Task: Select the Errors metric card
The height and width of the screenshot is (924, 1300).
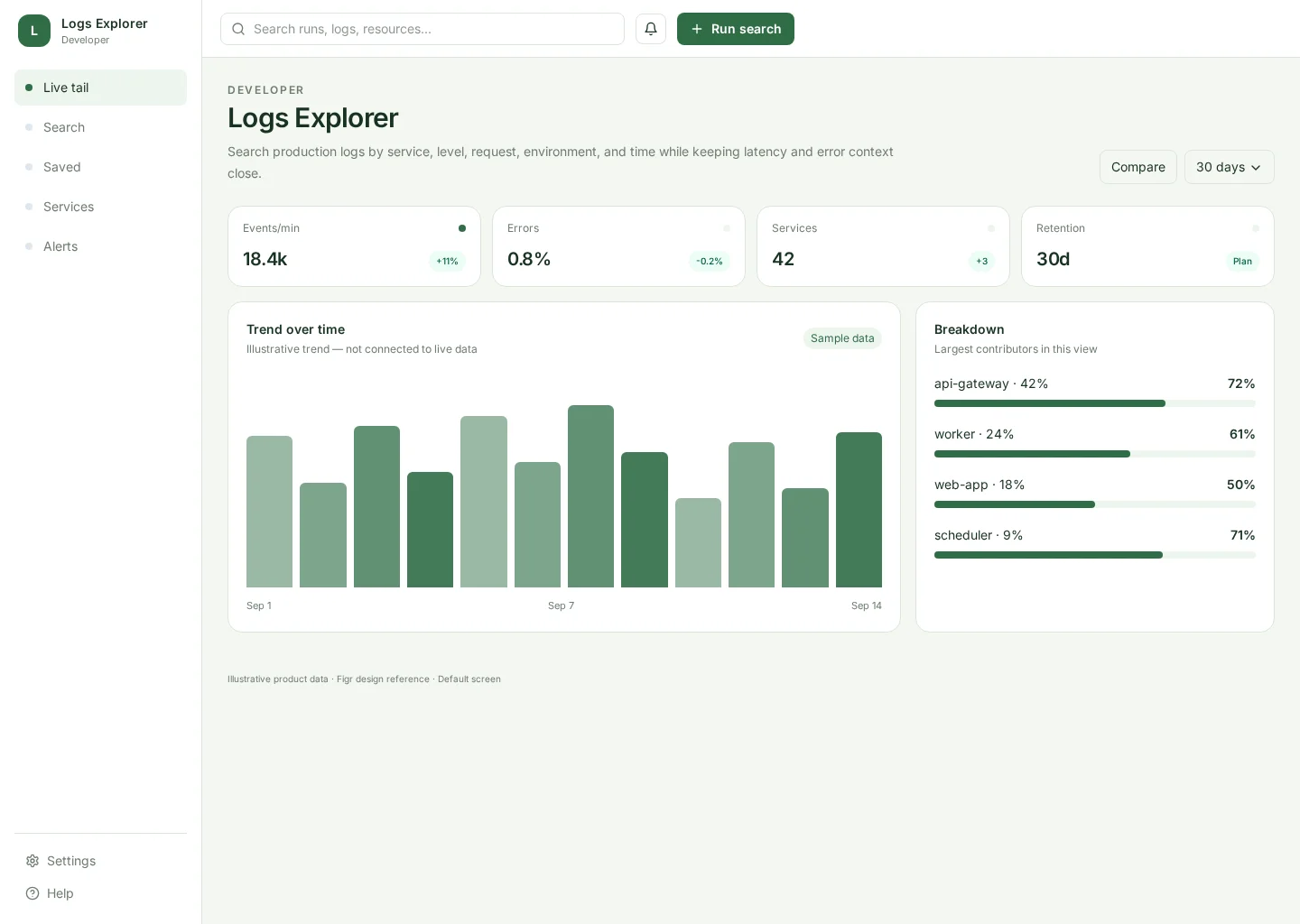Action: click(618, 246)
